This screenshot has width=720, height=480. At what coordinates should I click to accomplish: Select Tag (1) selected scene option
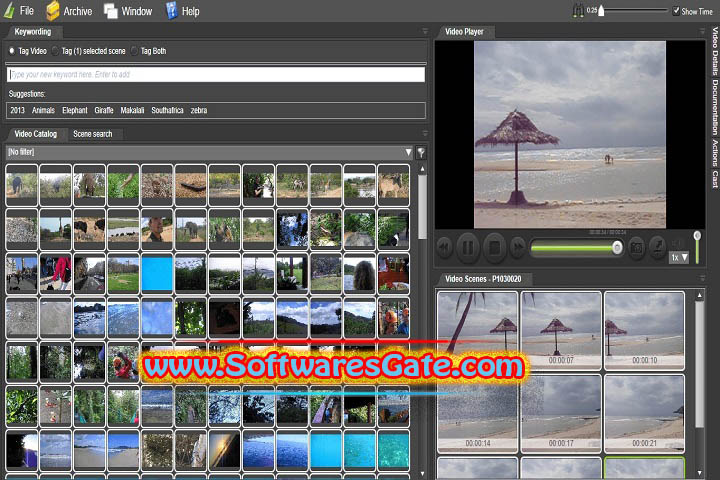pos(55,51)
